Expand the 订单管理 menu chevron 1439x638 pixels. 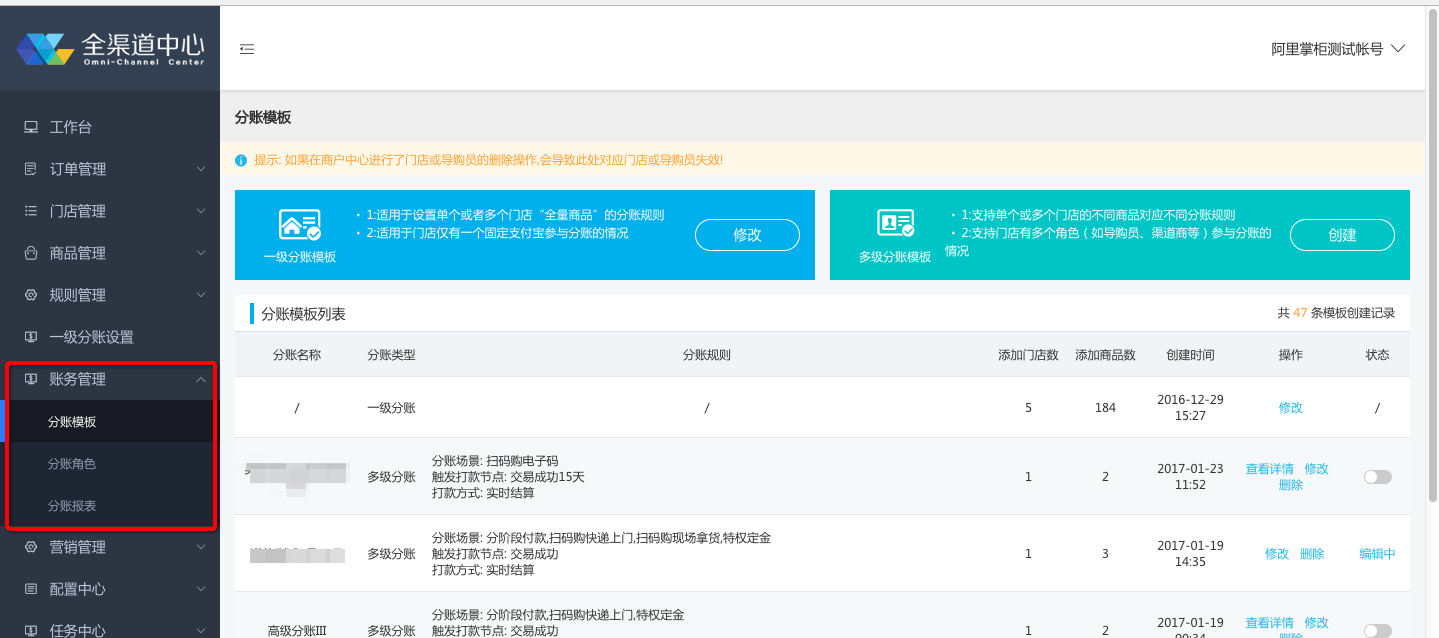pyautogui.click(x=201, y=169)
